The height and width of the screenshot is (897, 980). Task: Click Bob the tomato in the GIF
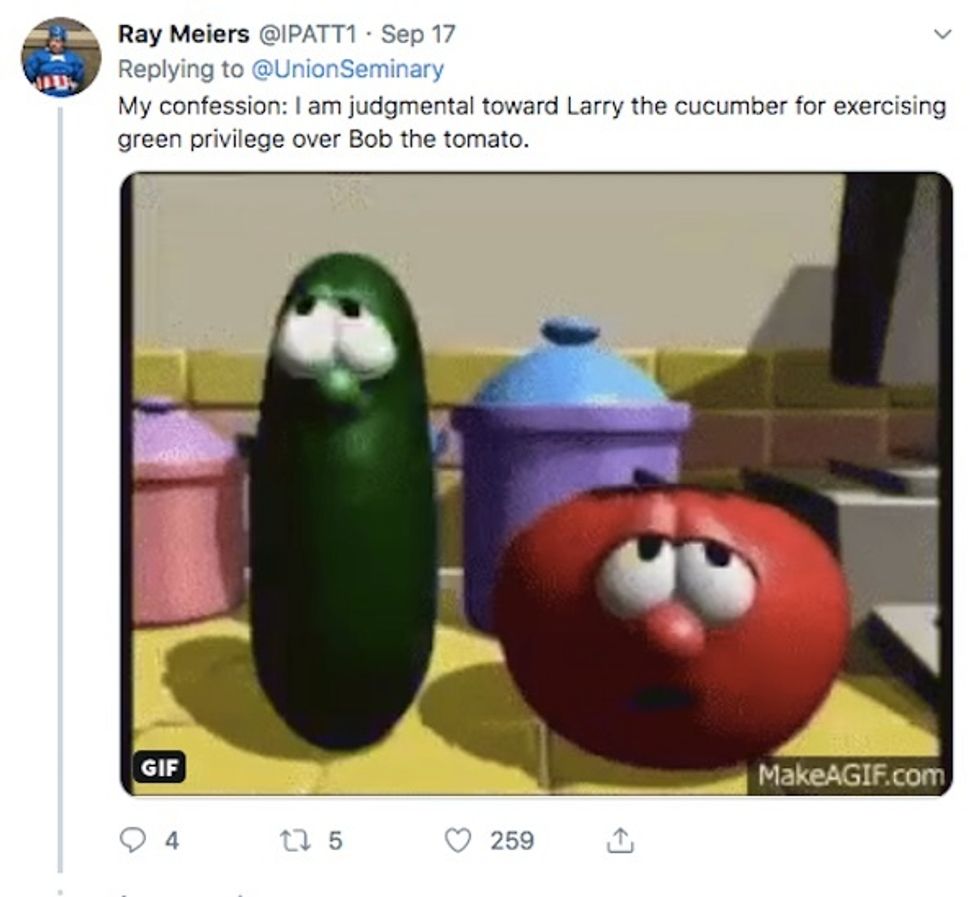(x=672, y=620)
